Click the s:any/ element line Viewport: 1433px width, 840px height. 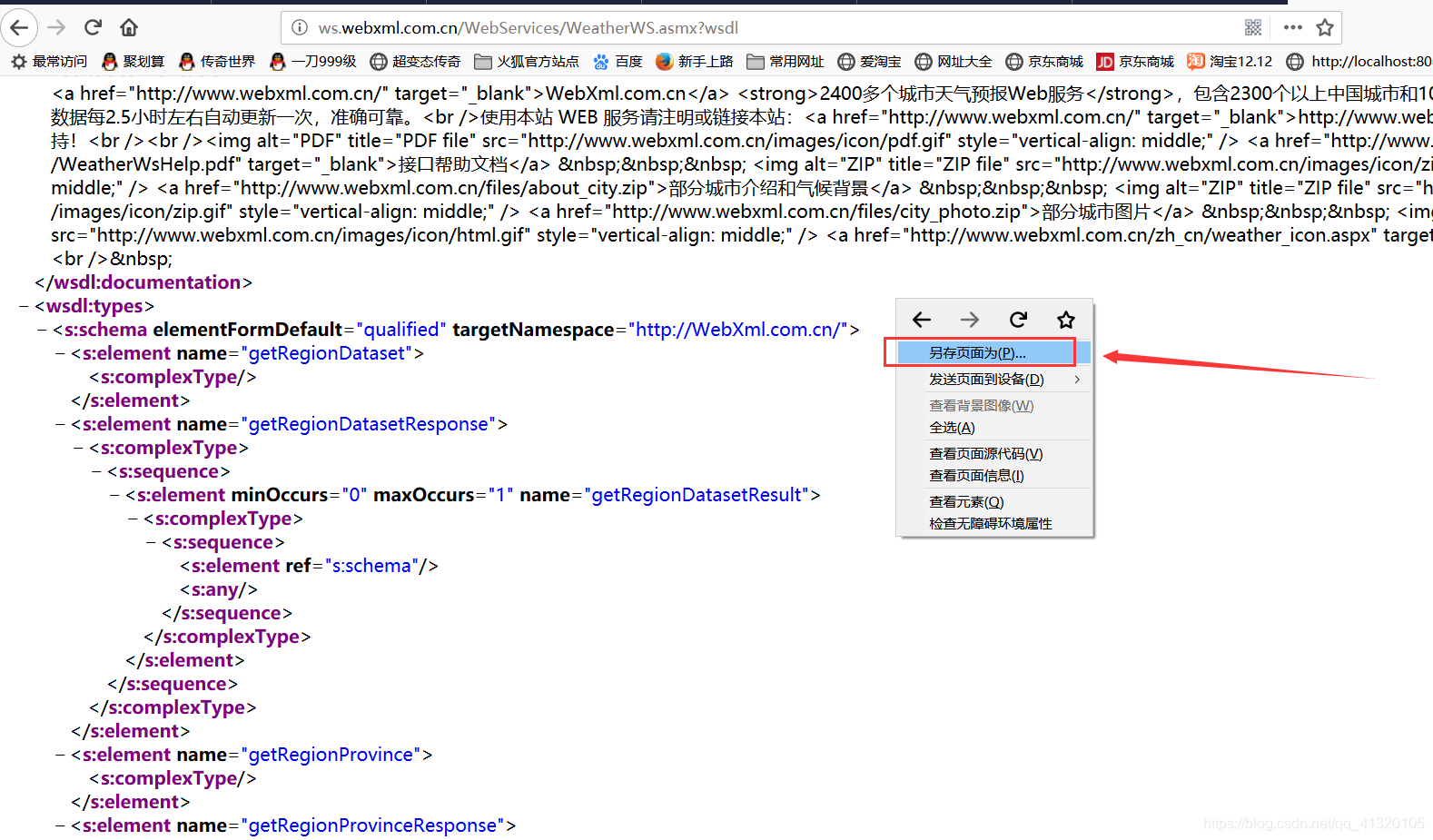coord(219,589)
